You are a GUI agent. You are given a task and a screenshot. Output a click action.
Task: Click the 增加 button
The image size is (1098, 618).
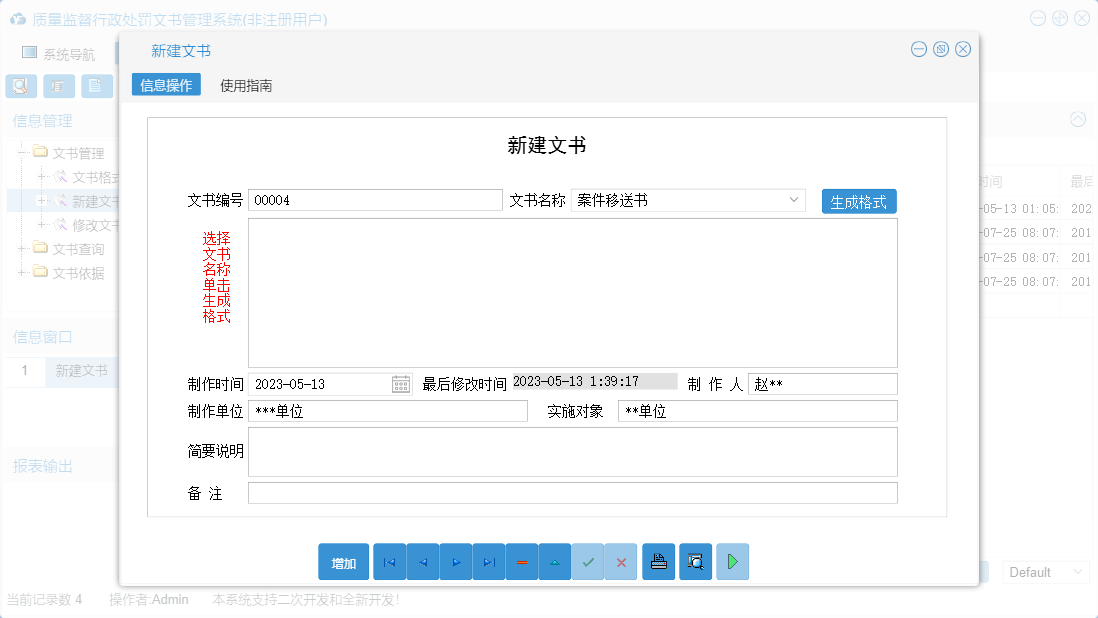tap(343, 561)
